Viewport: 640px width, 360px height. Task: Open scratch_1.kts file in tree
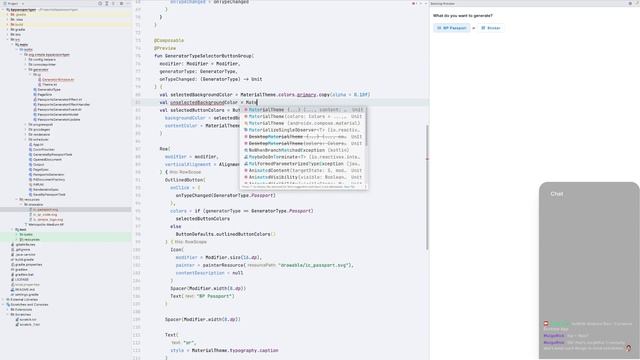[x=27, y=324]
